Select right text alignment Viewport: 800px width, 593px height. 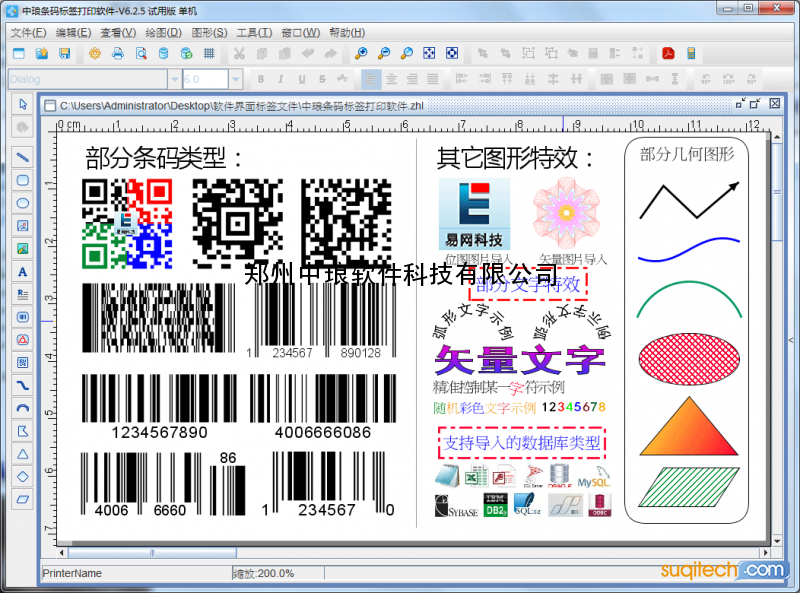pyautogui.click(x=412, y=79)
